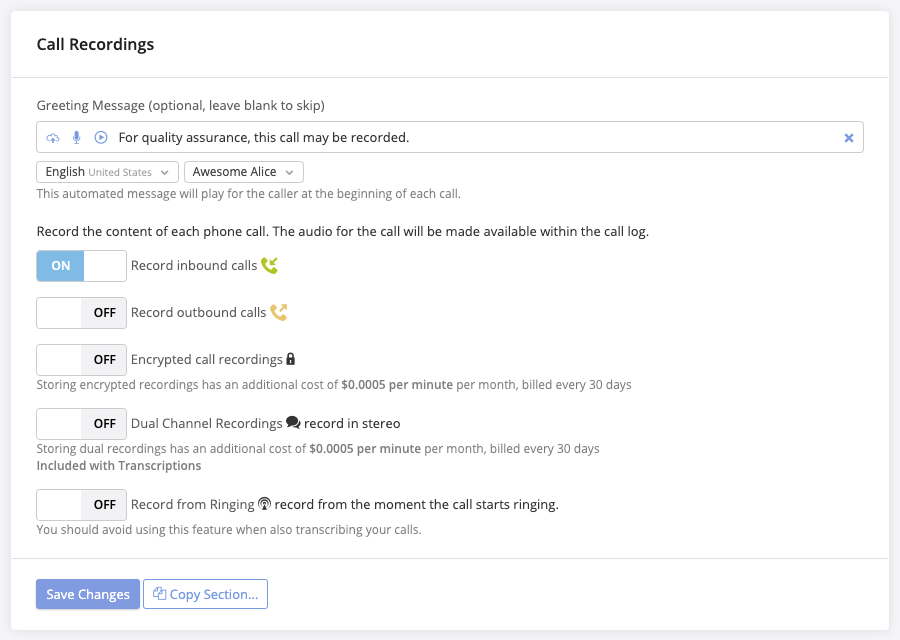
Task: Open the Awesome Alice voice dropdown
Action: click(x=244, y=172)
